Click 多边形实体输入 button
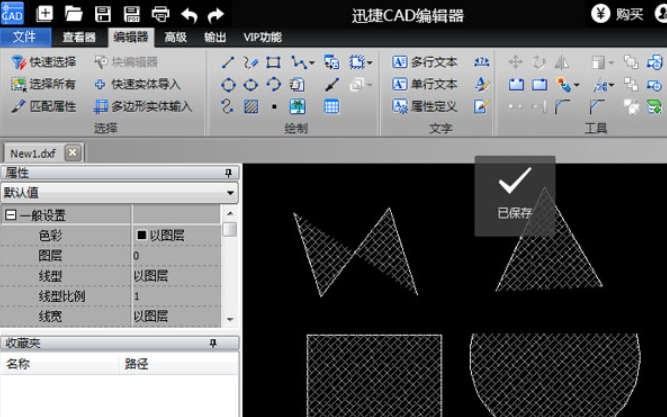The width and height of the screenshot is (667, 417). [x=143, y=106]
